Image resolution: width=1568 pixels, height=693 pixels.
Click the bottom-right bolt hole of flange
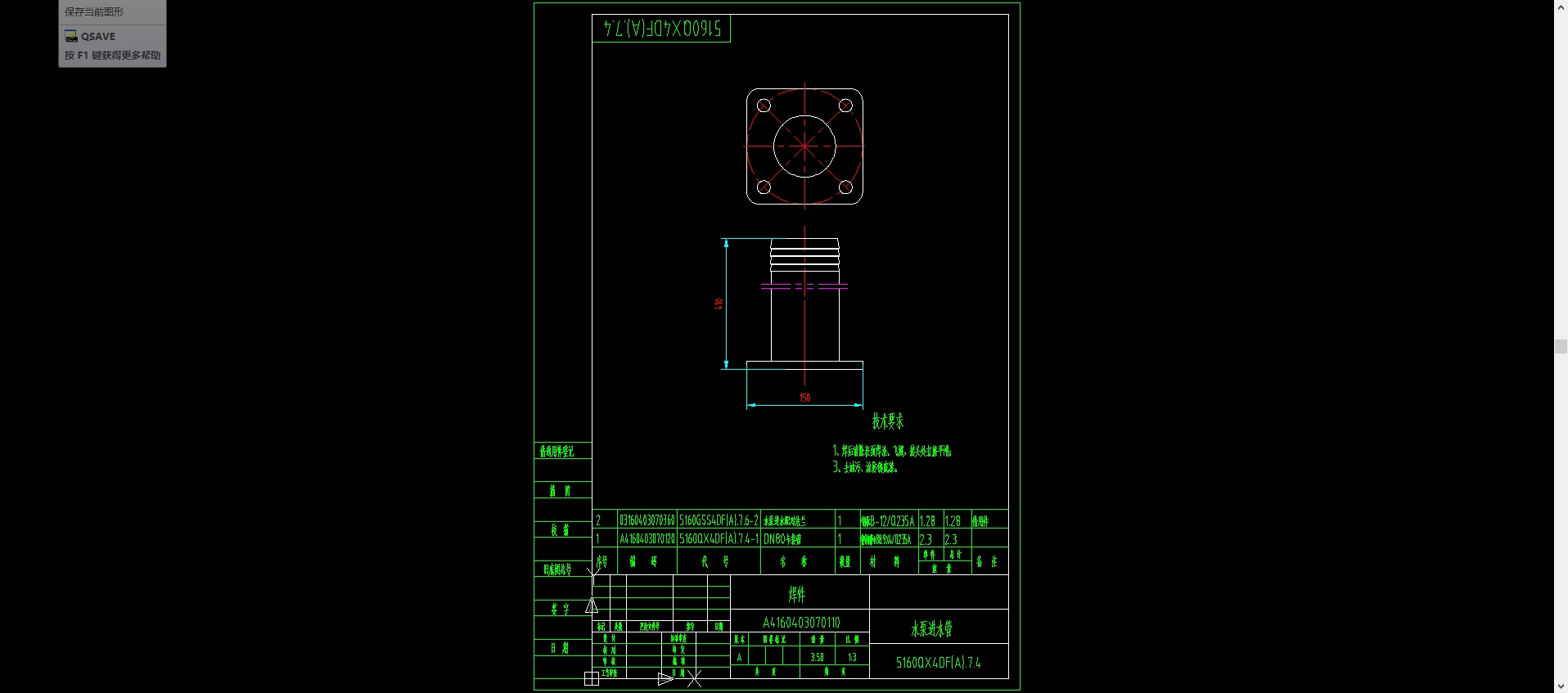(845, 187)
